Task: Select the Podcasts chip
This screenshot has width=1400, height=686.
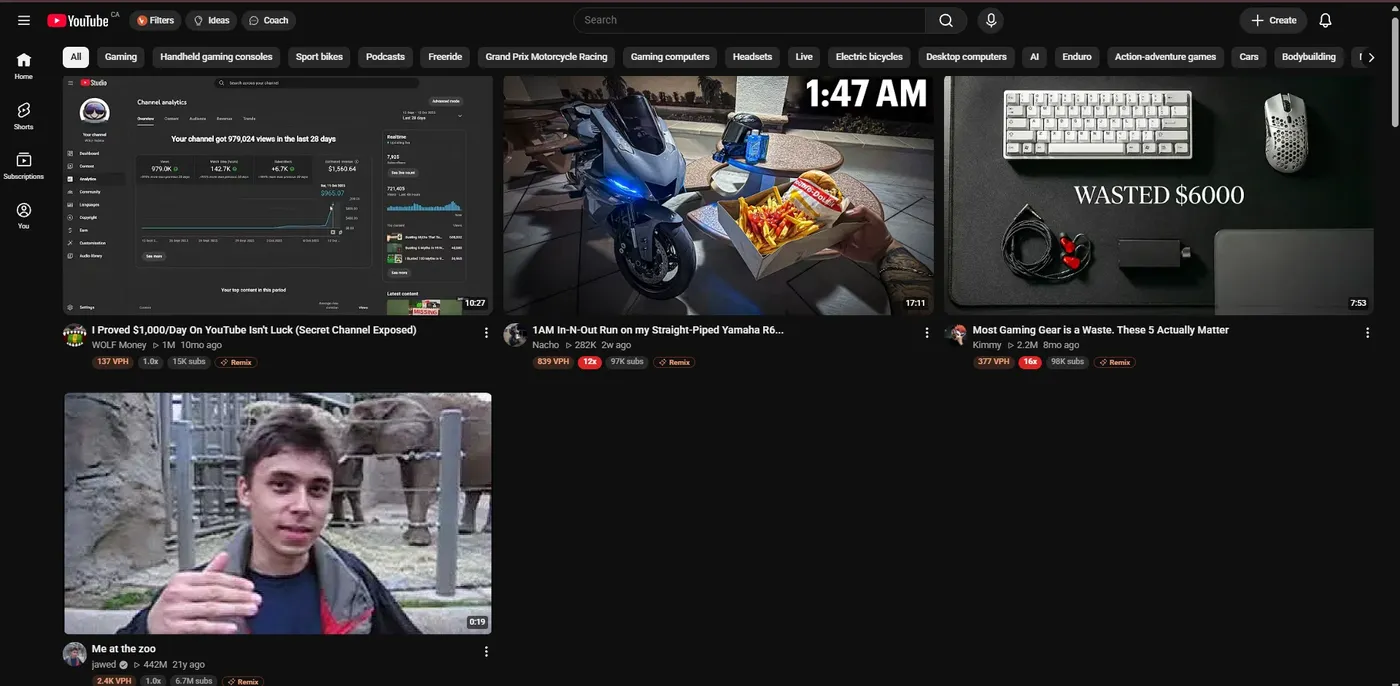Action: 385,57
